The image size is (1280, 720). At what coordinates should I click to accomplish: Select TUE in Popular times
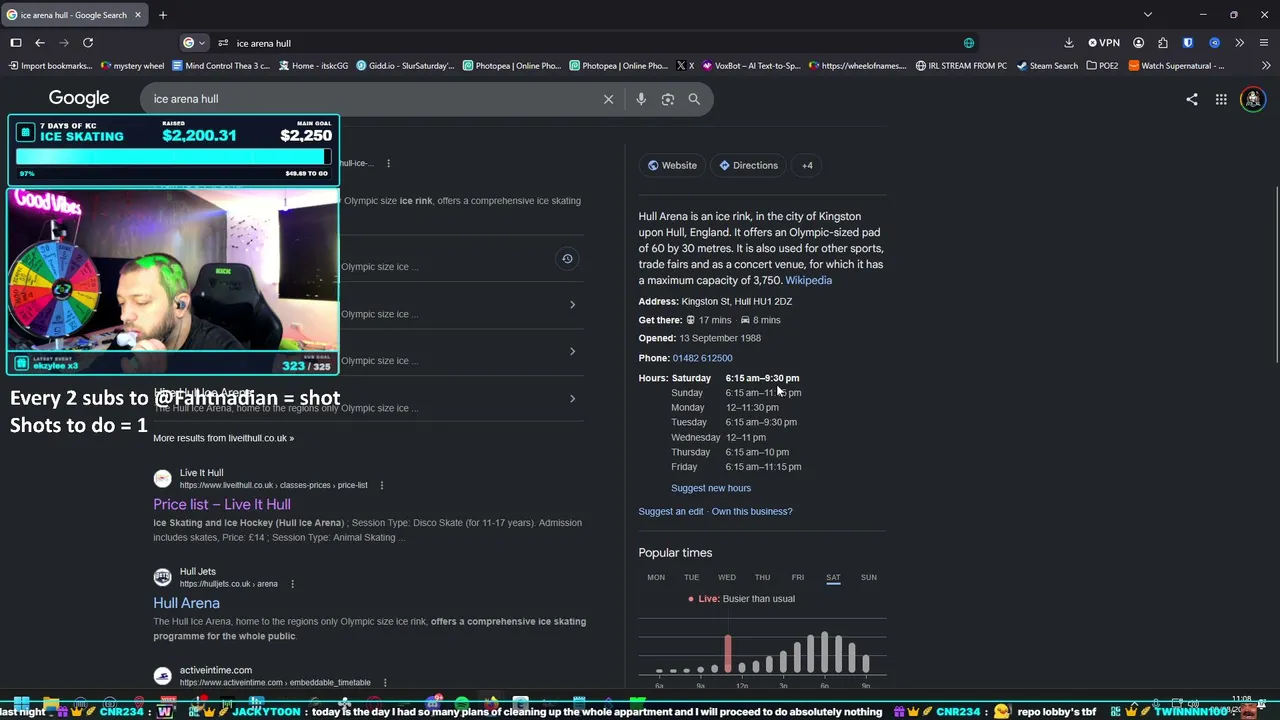[691, 577]
